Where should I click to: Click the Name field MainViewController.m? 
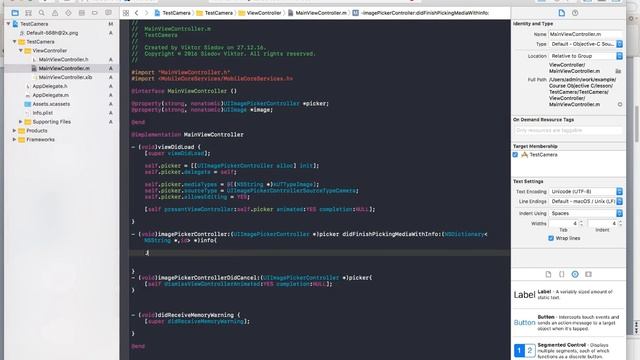coord(586,34)
